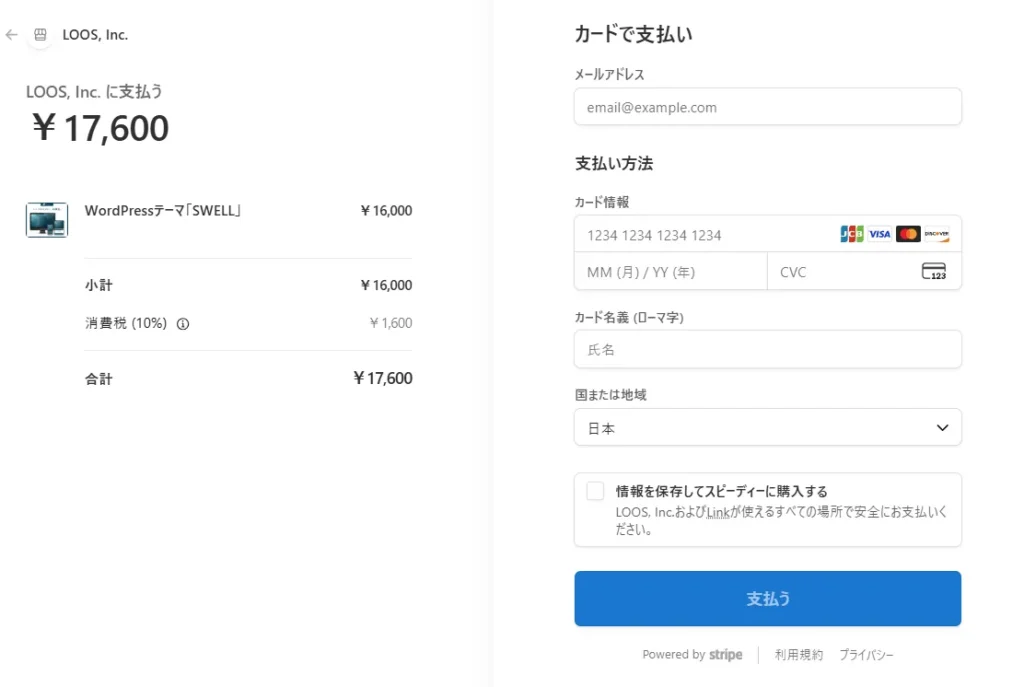Click the SWELL theme product thumbnail
The width and height of the screenshot is (1024, 687).
click(47, 219)
